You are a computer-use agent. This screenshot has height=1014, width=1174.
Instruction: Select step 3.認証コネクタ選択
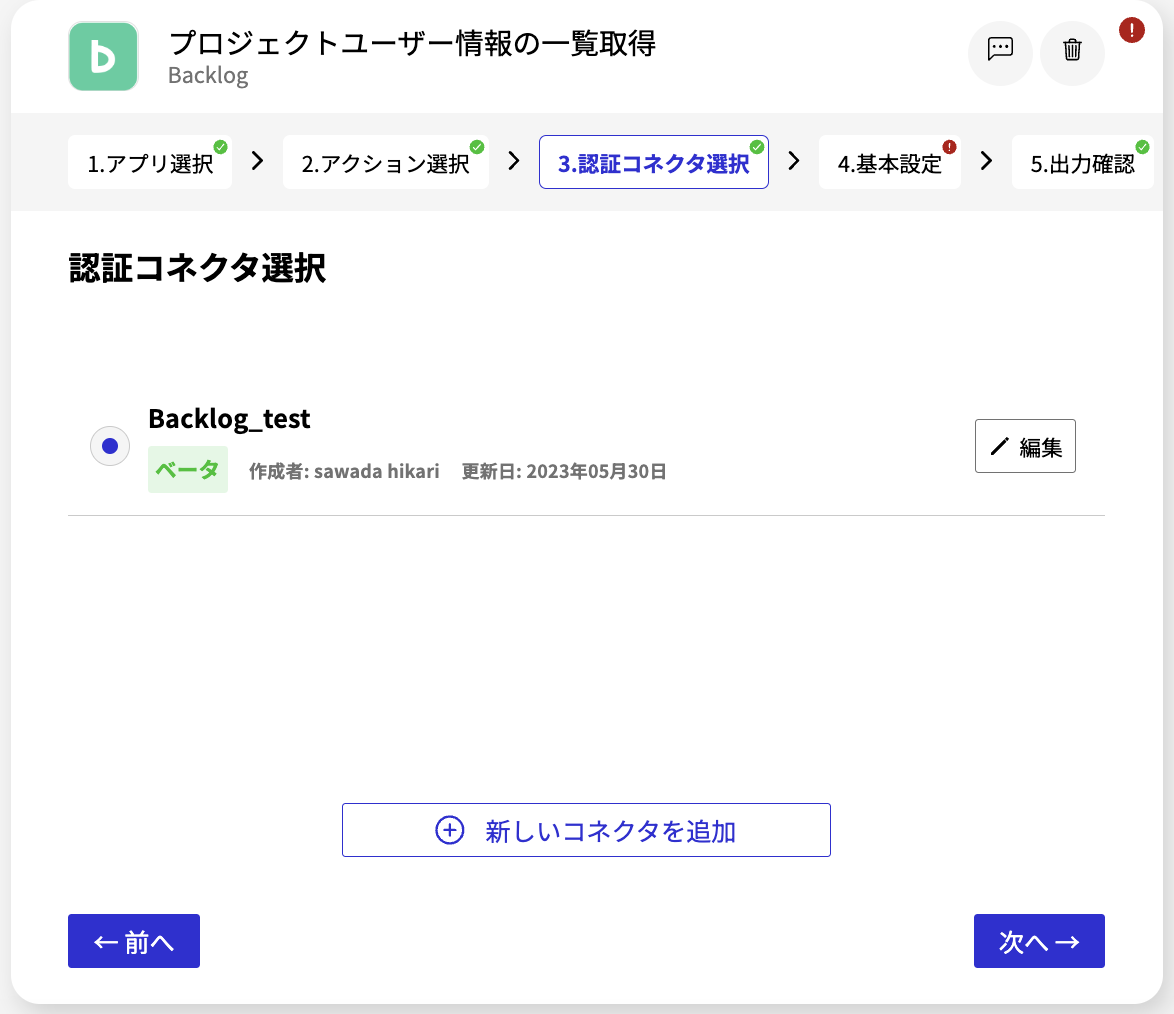pos(654,163)
